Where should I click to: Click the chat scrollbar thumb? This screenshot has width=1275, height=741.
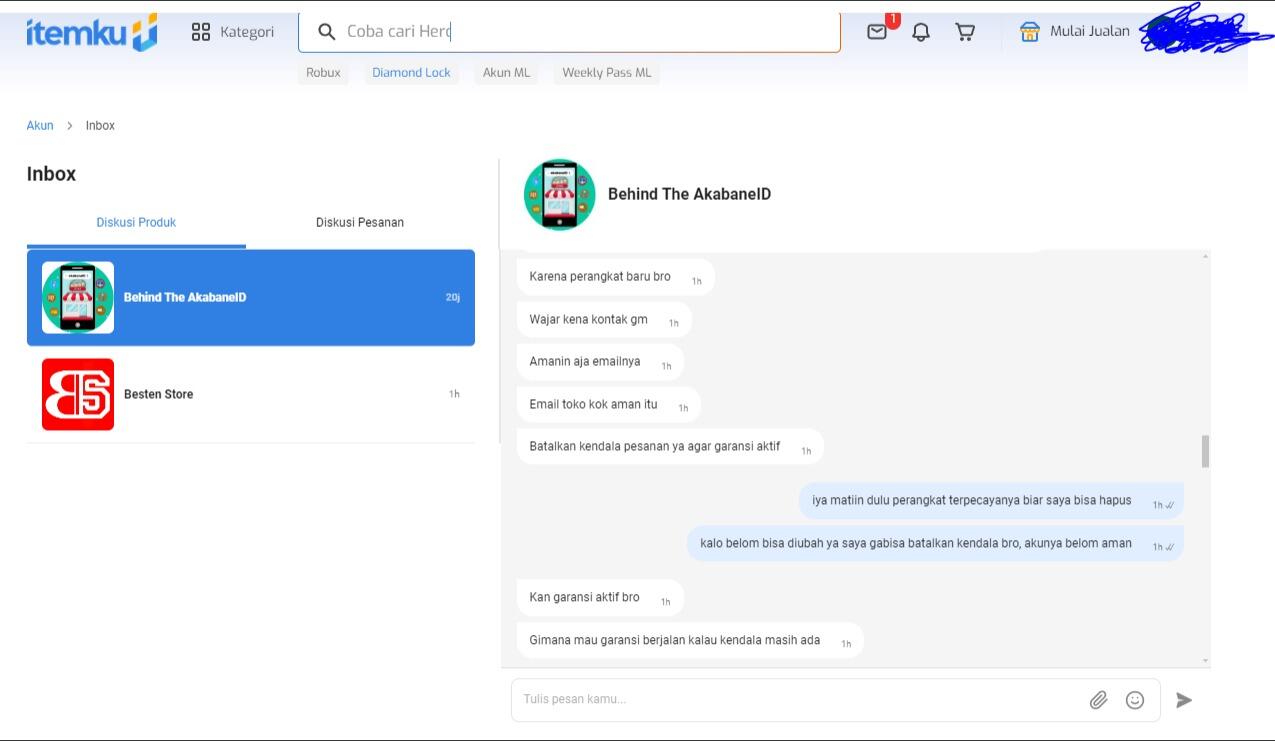coord(1205,451)
